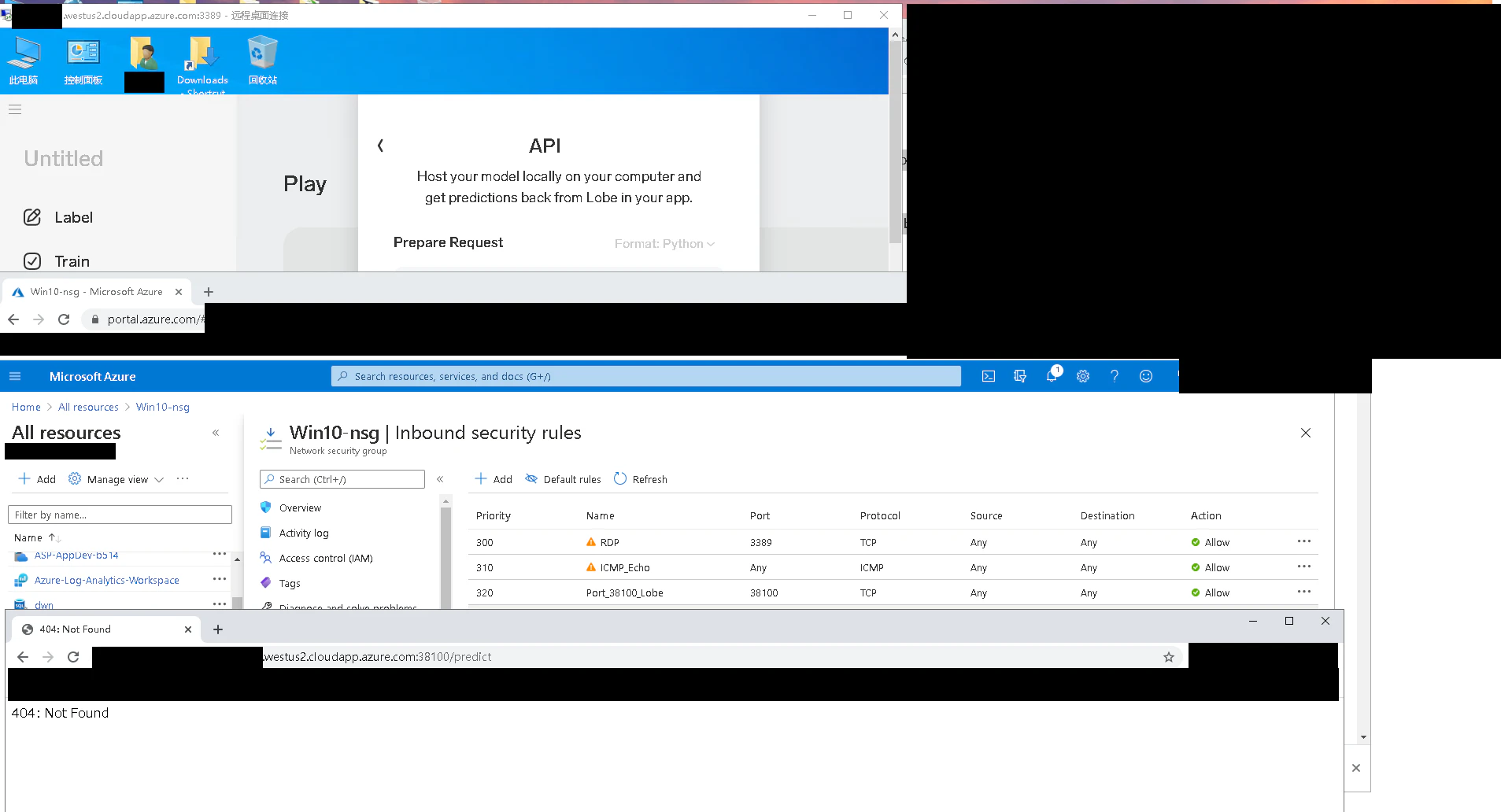The width and height of the screenshot is (1501, 812).
Task: Open the context menu for RDP rule
Action: [x=1304, y=541]
